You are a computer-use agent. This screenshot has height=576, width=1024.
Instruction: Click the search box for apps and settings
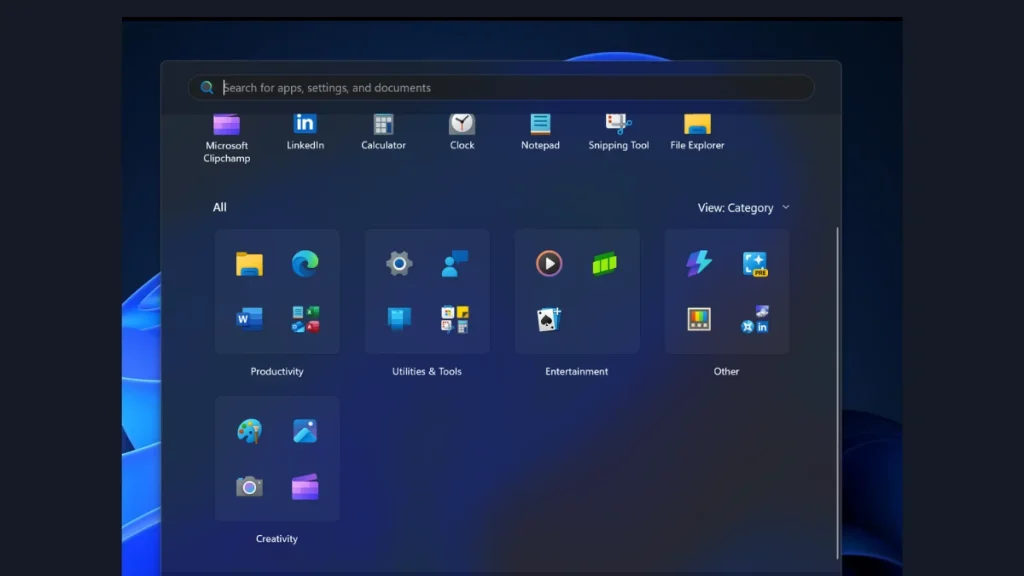pyautogui.click(x=501, y=88)
